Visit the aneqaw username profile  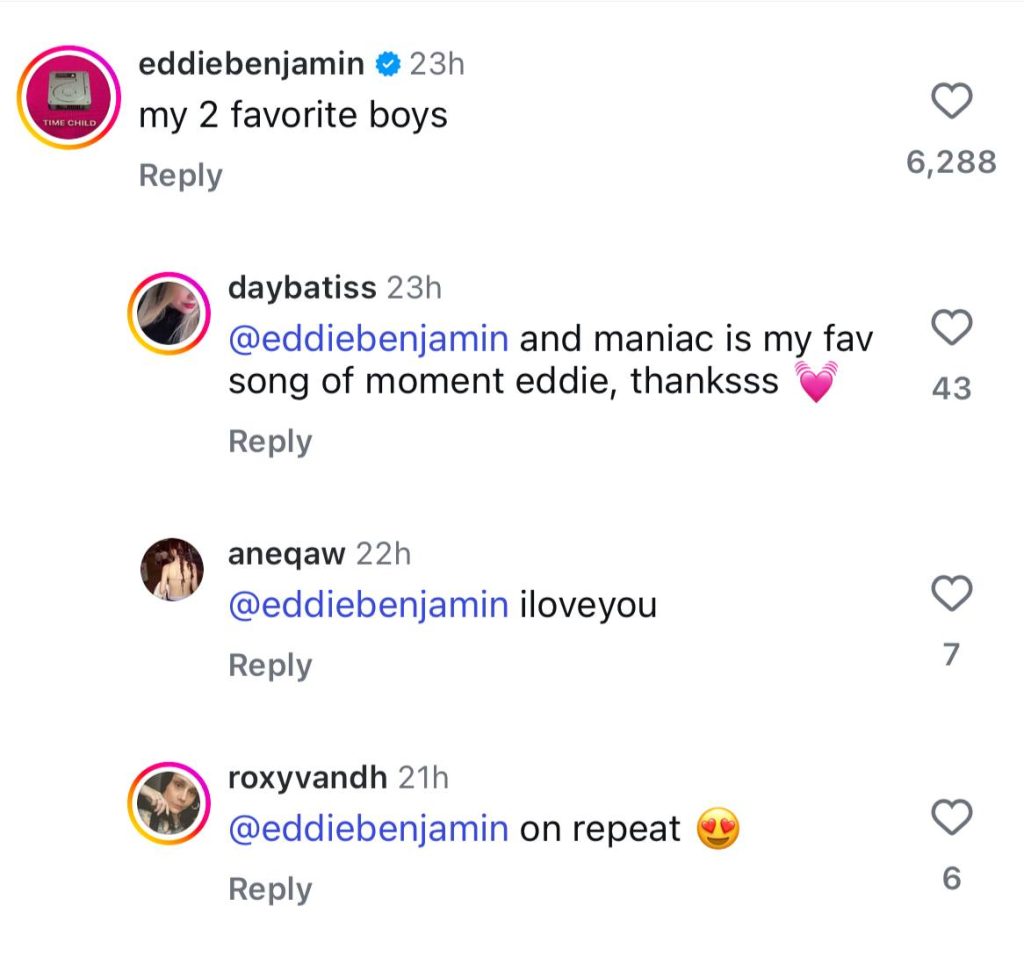(x=287, y=555)
